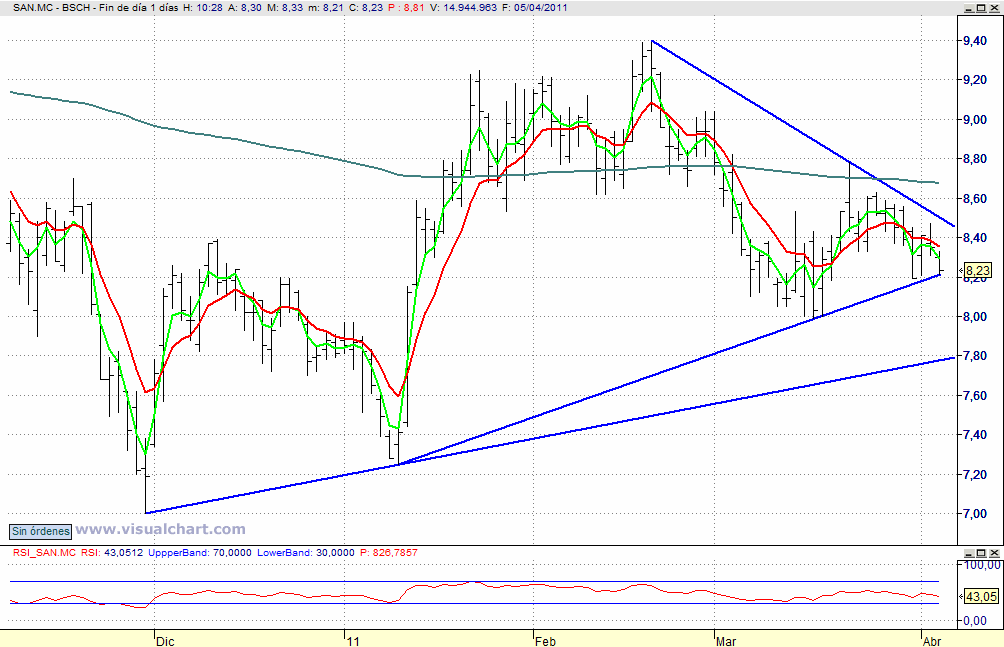Close the RSI indicator pane

(x=994, y=553)
